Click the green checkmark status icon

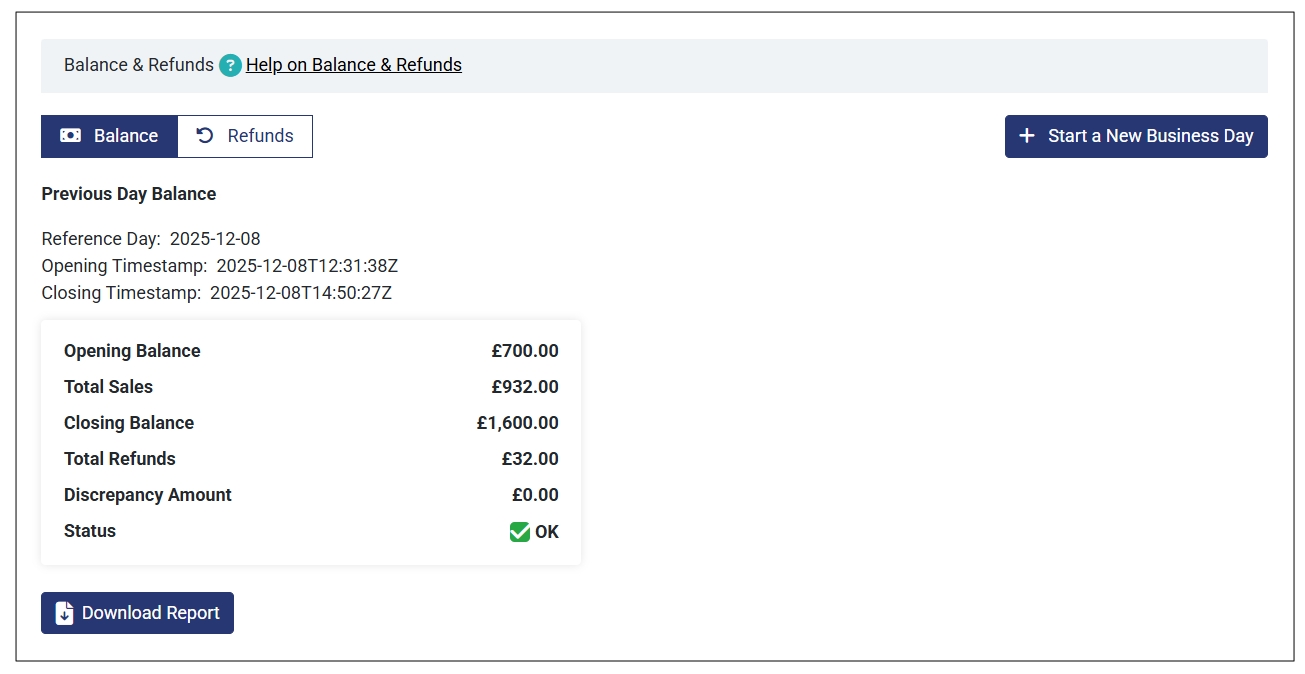coord(519,532)
